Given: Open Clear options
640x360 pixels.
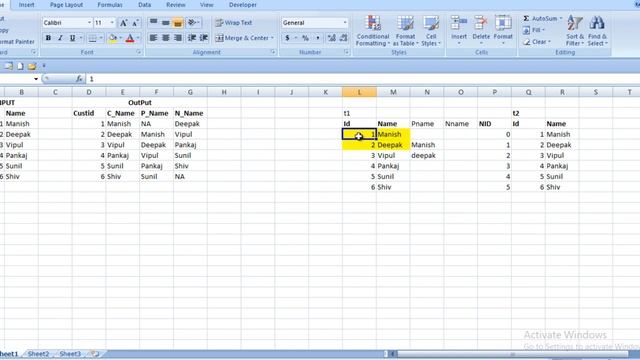Looking at the screenshot, I should coord(537,42).
